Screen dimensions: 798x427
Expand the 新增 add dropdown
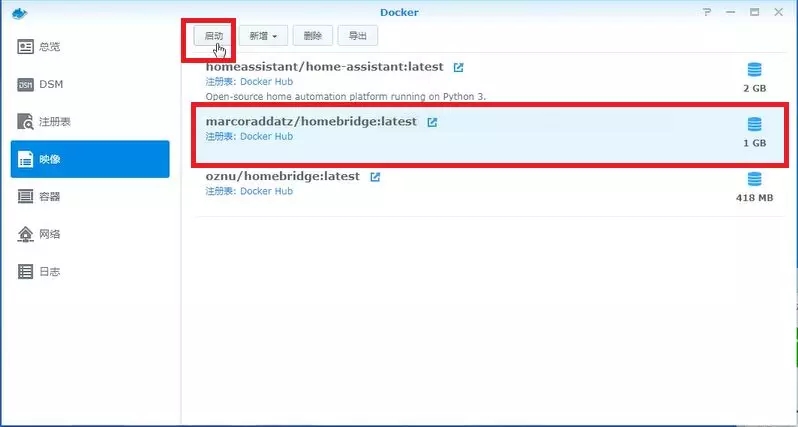tap(263, 36)
